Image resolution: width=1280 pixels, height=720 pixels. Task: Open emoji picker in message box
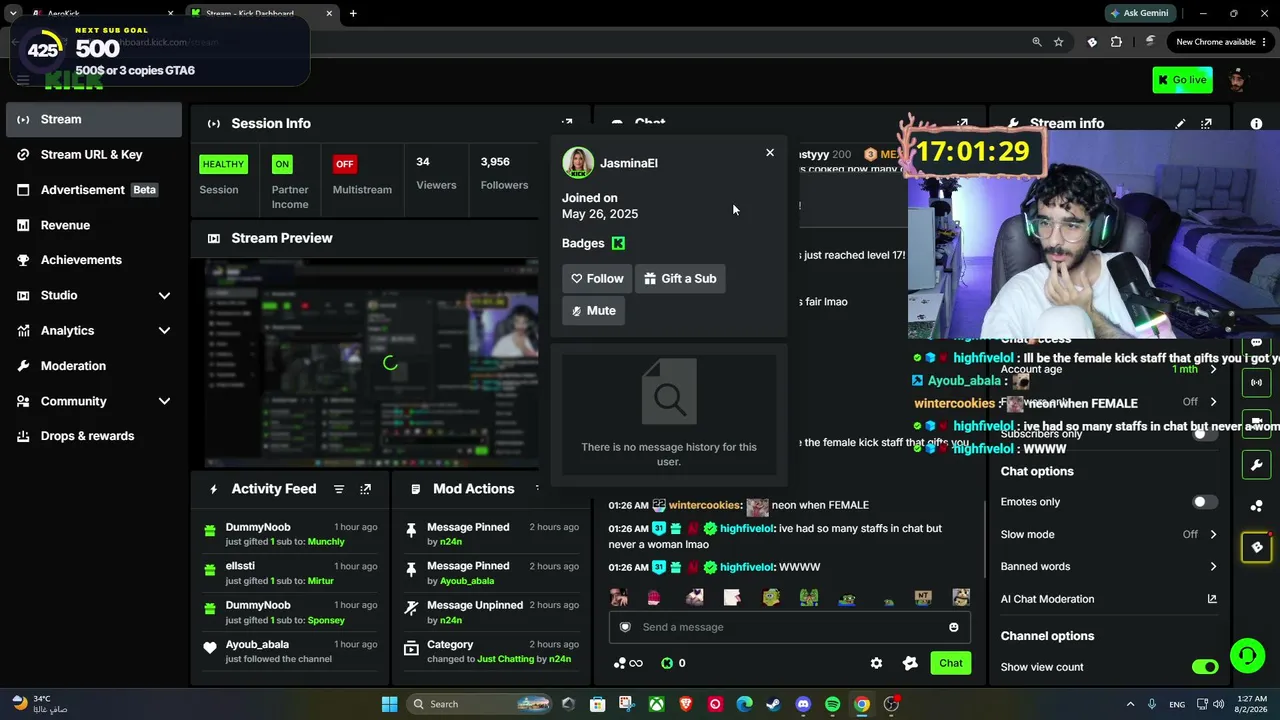point(953,627)
